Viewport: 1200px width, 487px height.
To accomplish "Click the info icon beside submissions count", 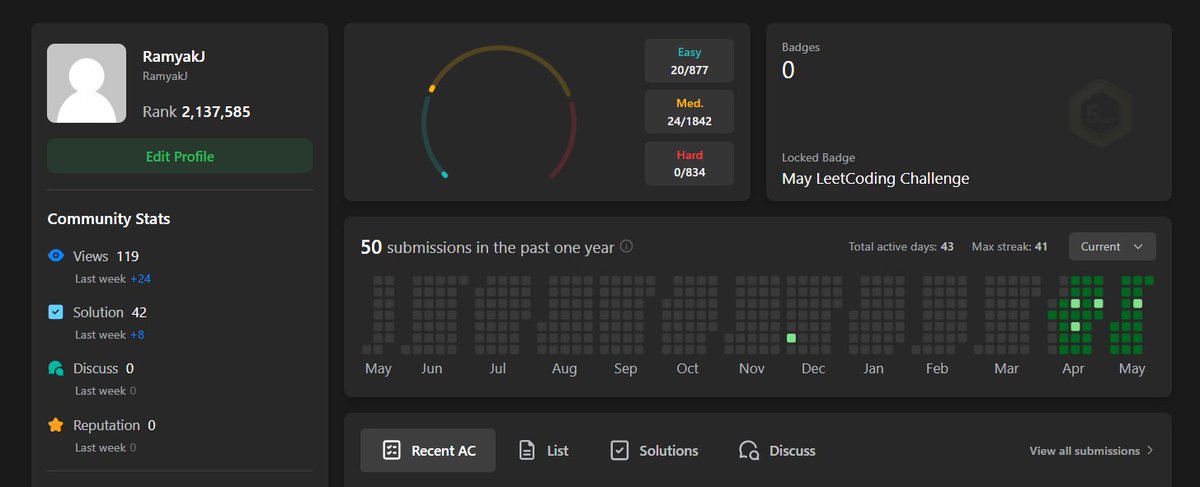I will click(627, 247).
